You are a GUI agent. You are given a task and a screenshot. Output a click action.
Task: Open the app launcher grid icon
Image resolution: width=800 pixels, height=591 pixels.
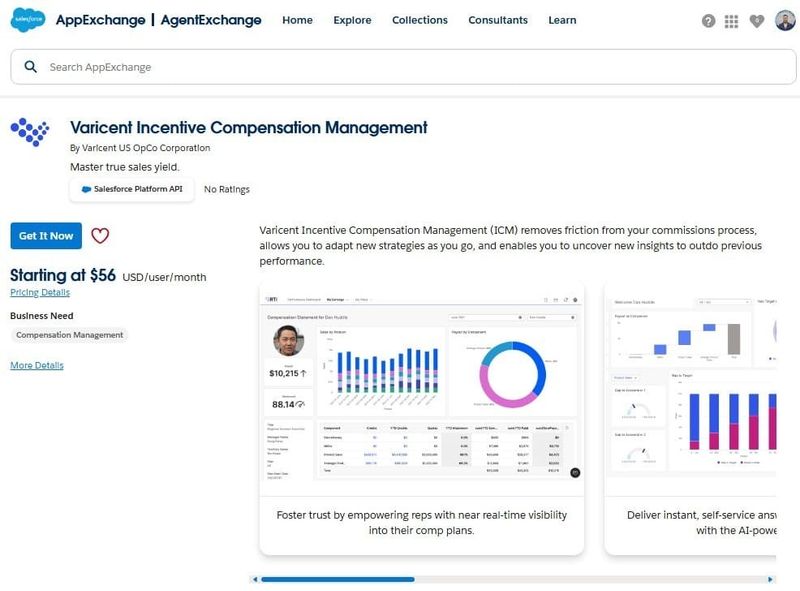coord(731,21)
